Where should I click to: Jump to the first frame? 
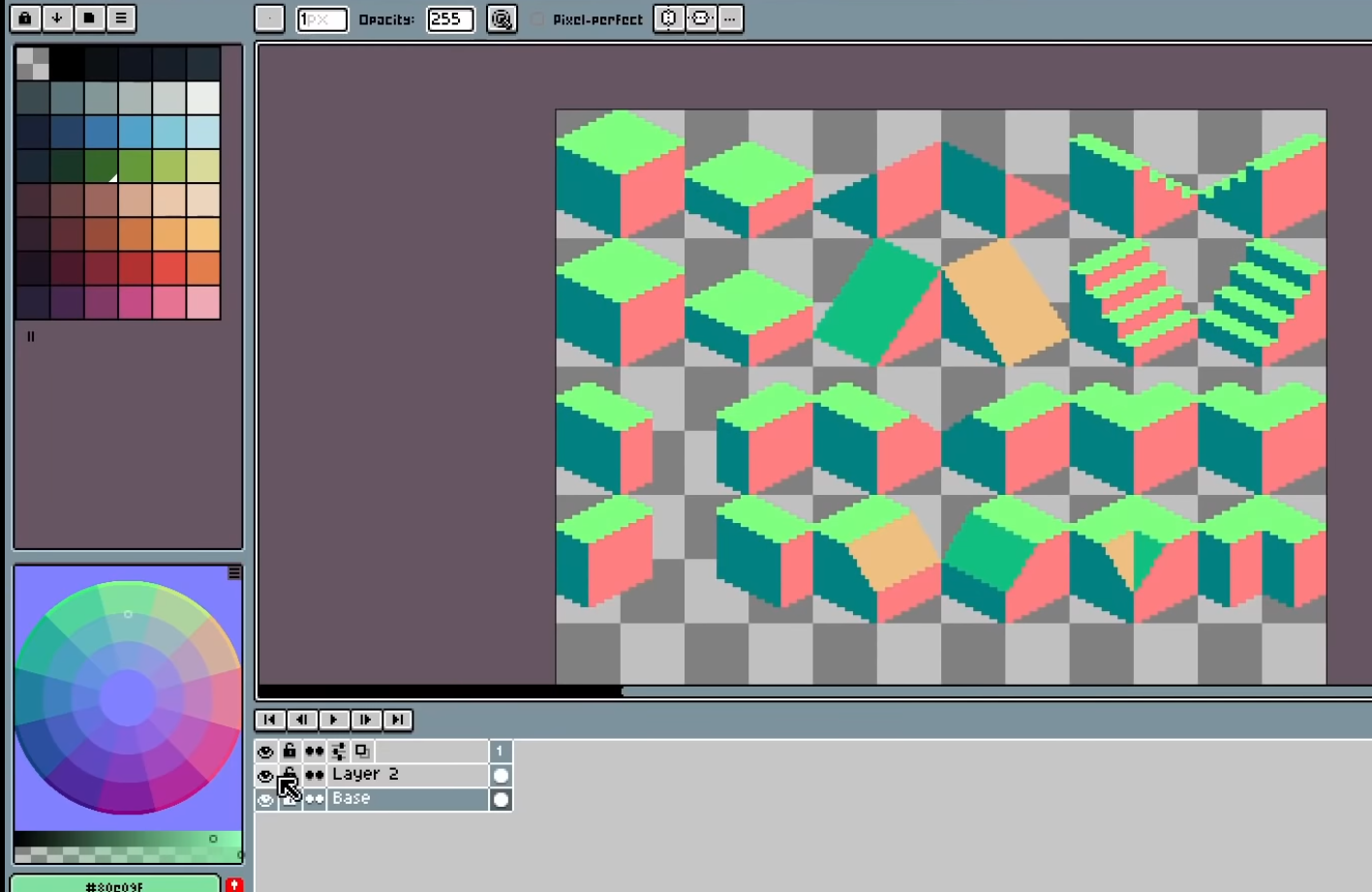269,720
